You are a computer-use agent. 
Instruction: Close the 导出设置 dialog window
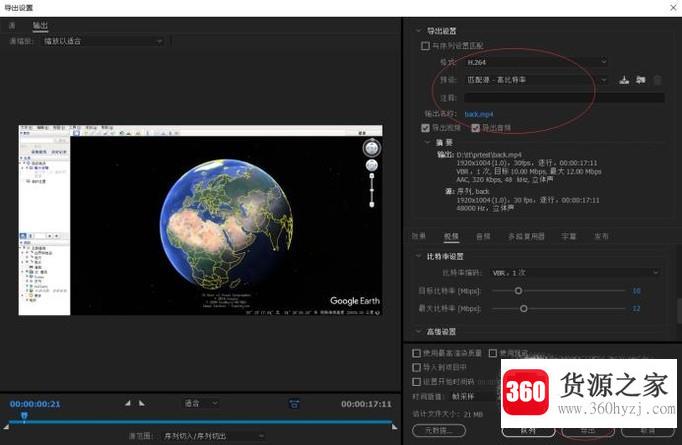673,7
